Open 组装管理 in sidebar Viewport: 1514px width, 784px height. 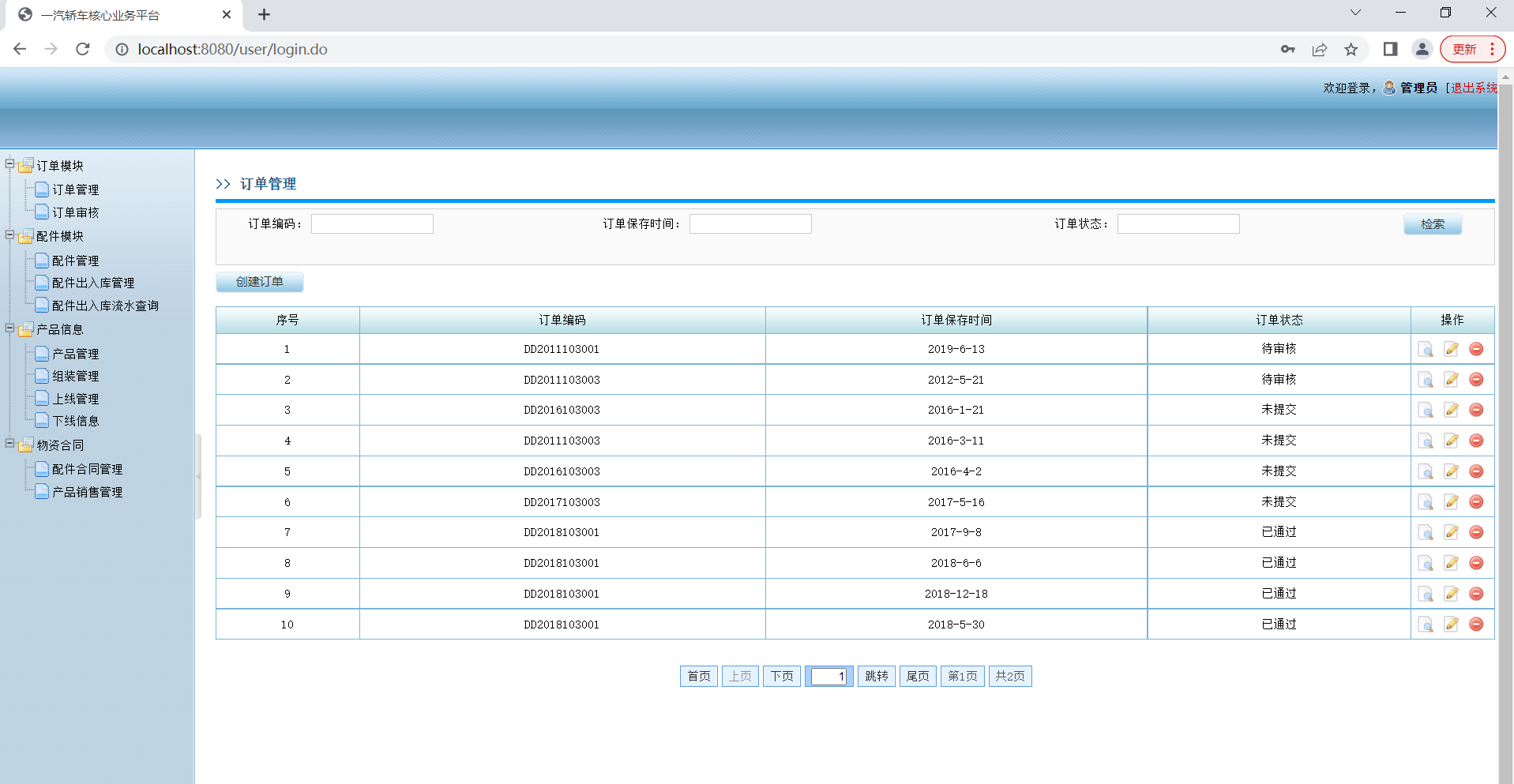76,376
